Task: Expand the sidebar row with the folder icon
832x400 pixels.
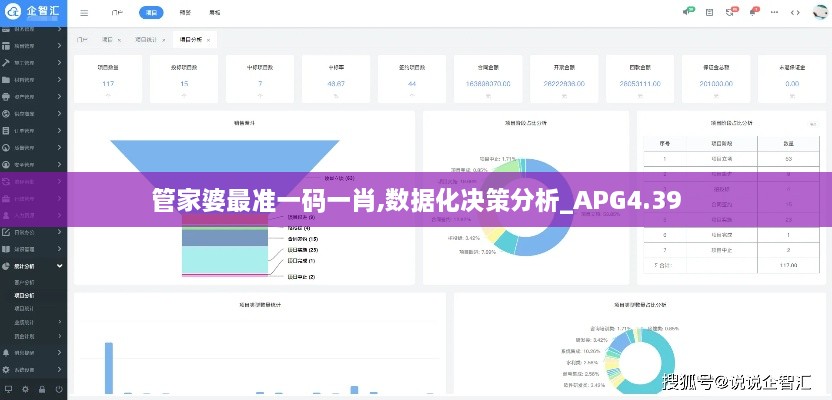Action: click(x=59, y=80)
